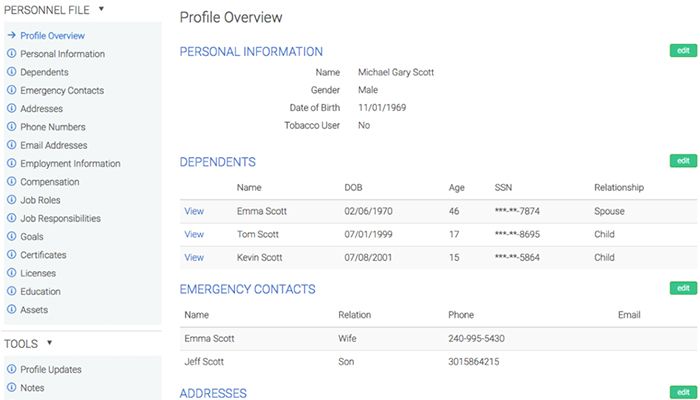Click date of birth 11/01/1969
The image size is (700, 400).
point(382,108)
